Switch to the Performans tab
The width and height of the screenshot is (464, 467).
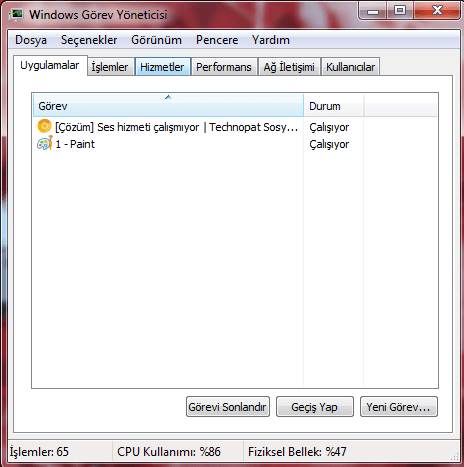tap(224, 67)
